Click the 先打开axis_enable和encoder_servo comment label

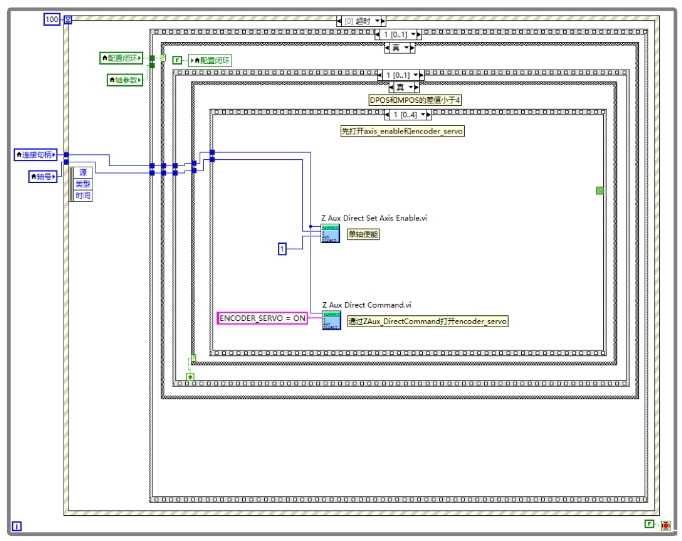[402, 131]
